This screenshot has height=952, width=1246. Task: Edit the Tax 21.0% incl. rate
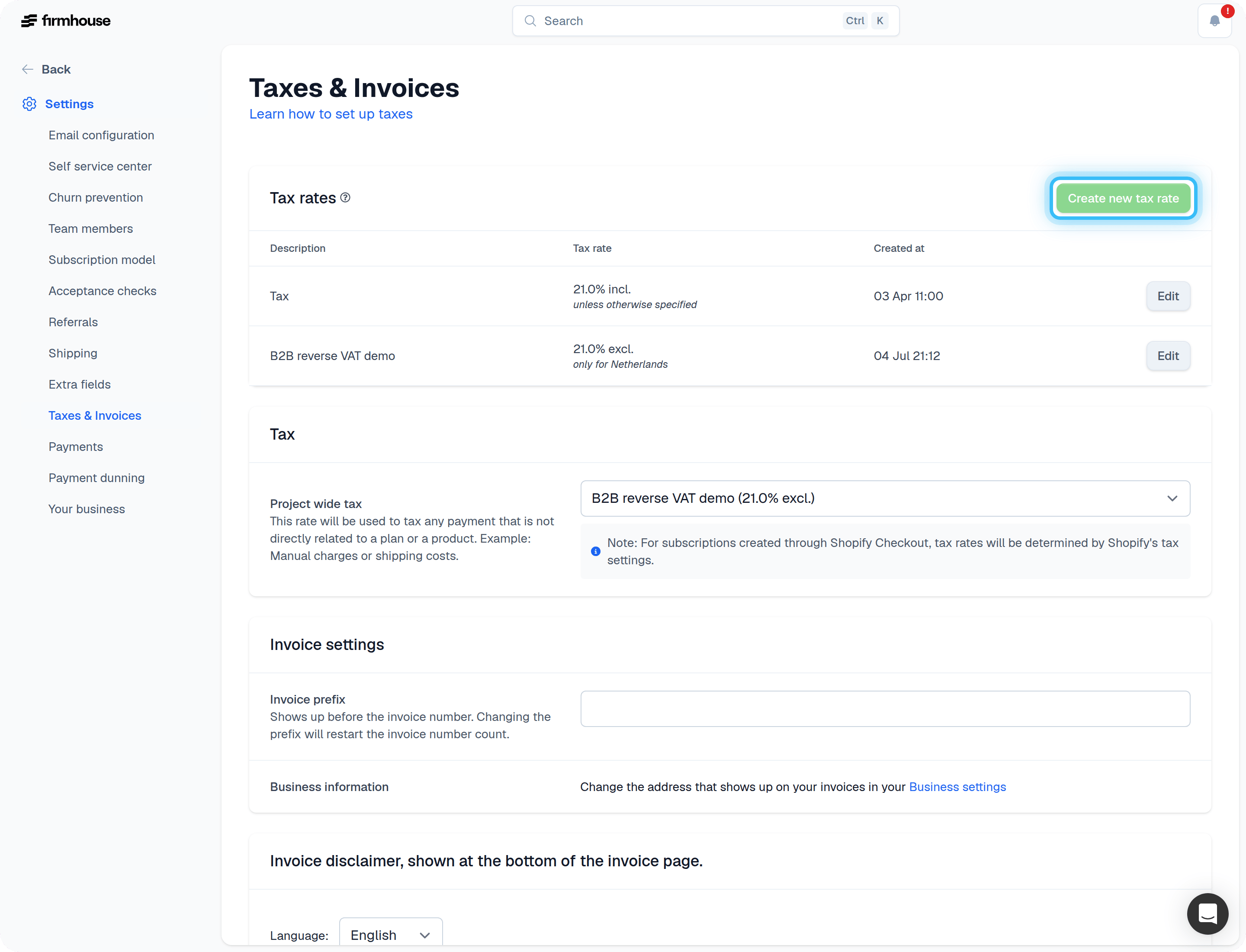1168,296
